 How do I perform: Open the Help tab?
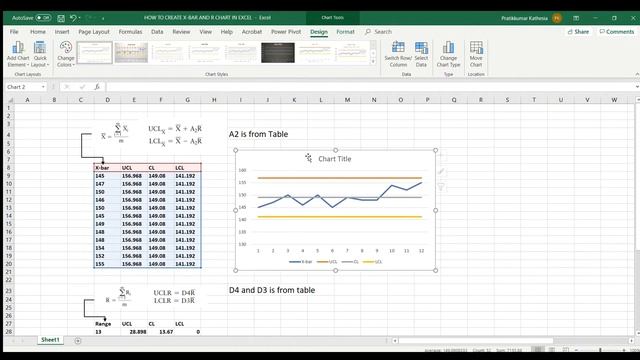[x=227, y=31]
